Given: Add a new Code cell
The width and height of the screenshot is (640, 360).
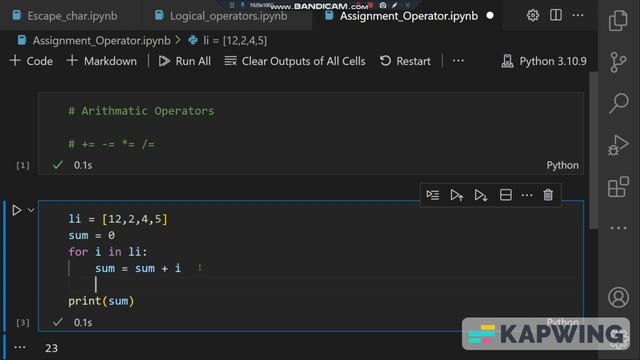Looking at the screenshot, I should pos(31,61).
